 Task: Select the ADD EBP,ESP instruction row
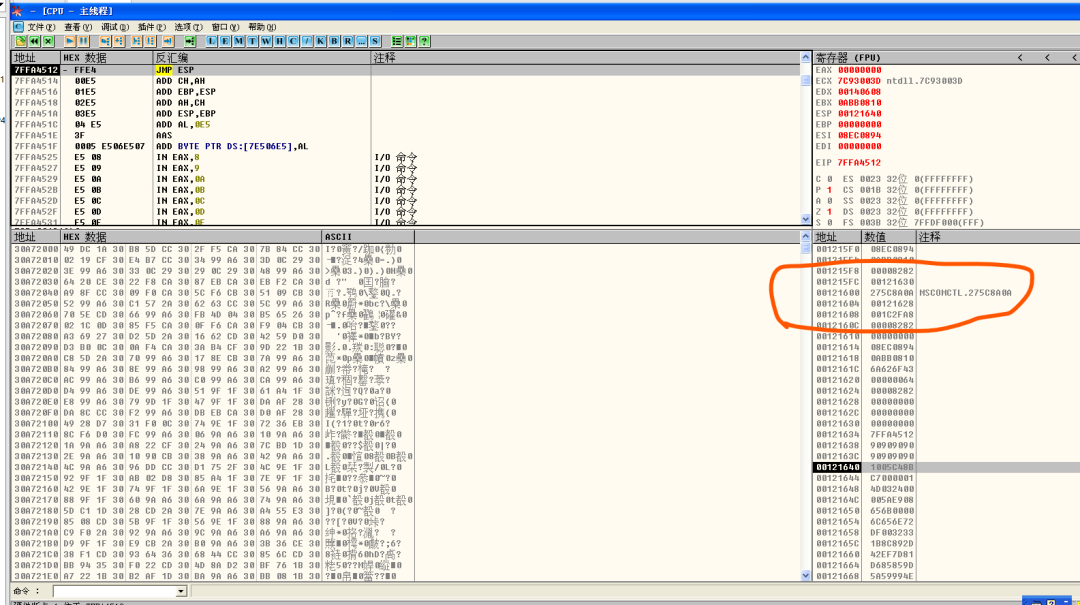click(406, 92)
